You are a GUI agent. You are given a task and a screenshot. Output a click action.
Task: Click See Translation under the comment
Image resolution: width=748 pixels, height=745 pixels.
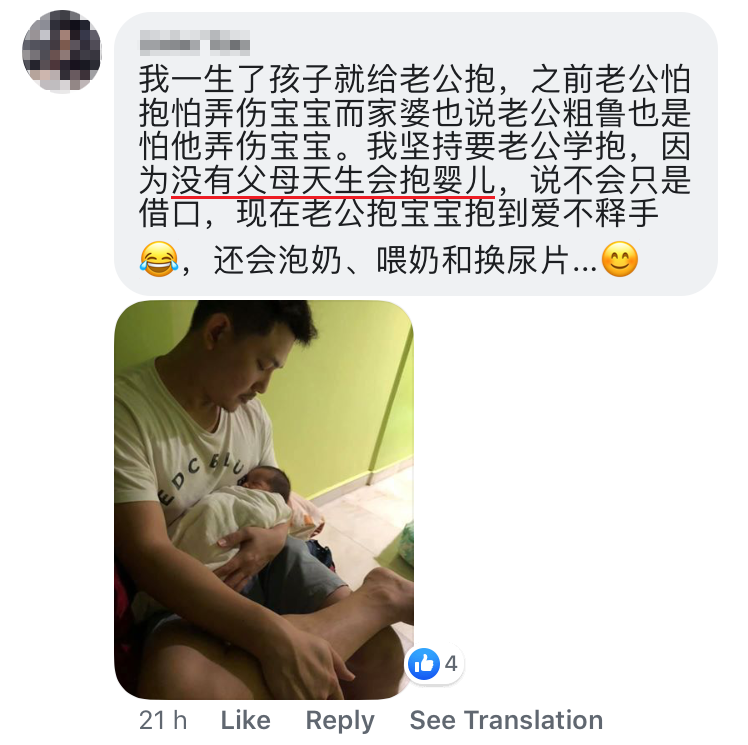coord(506,720)
